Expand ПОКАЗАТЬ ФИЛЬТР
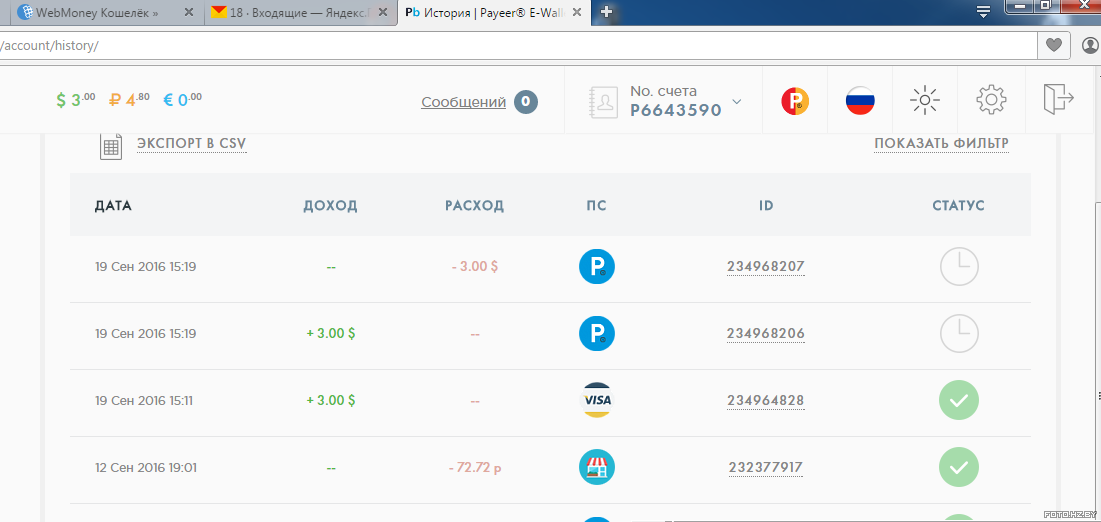The height and width of the screenshot is (522, 1101). tap(942, 144)
